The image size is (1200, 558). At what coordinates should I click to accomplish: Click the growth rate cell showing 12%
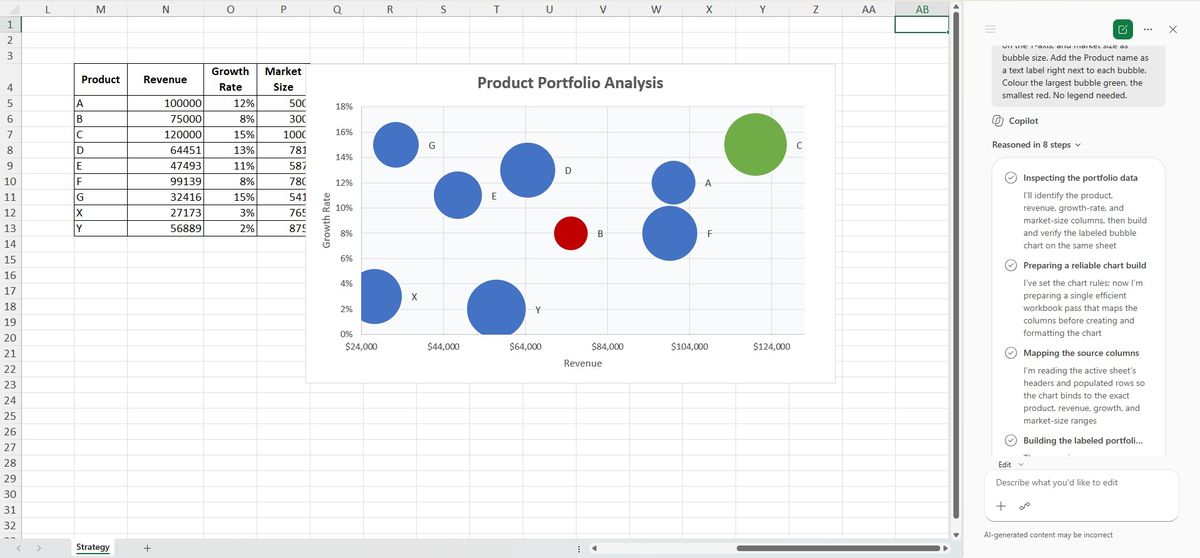pos(230,104)
